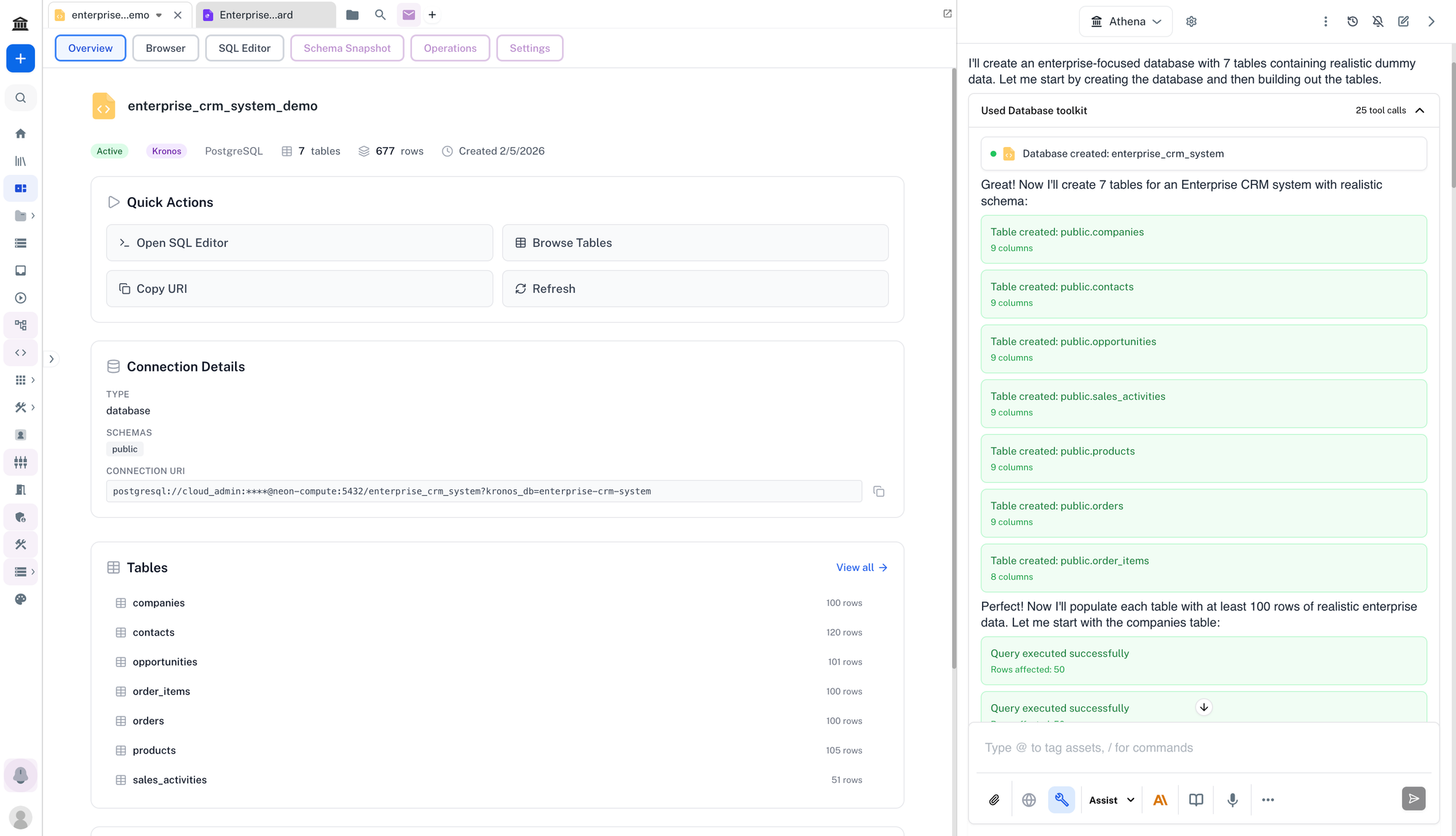
Task: Toggle the mail icon in tab bar
Action: [x=408, y=15]
